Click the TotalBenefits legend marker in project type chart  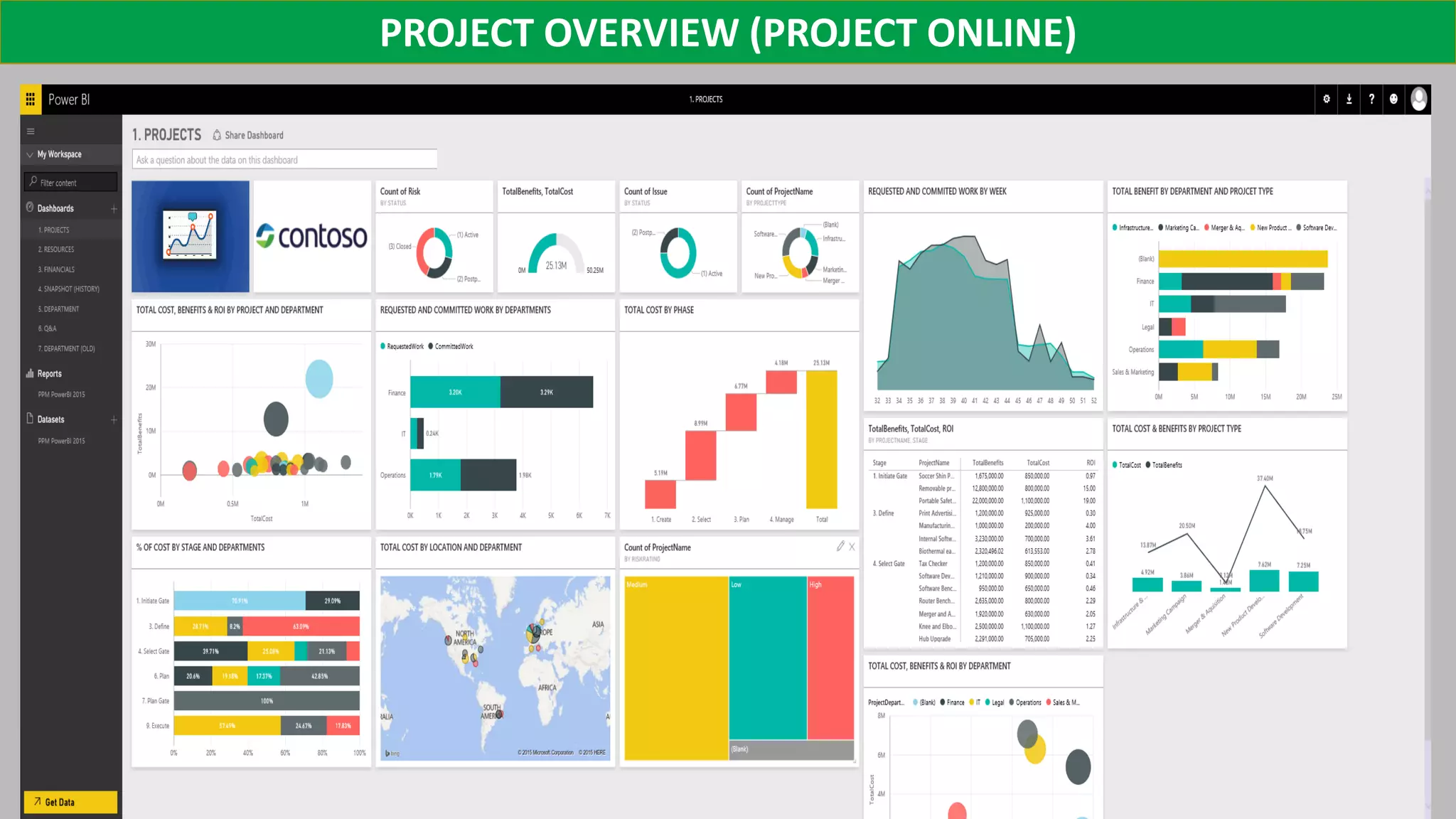[x=1148, y=465]
